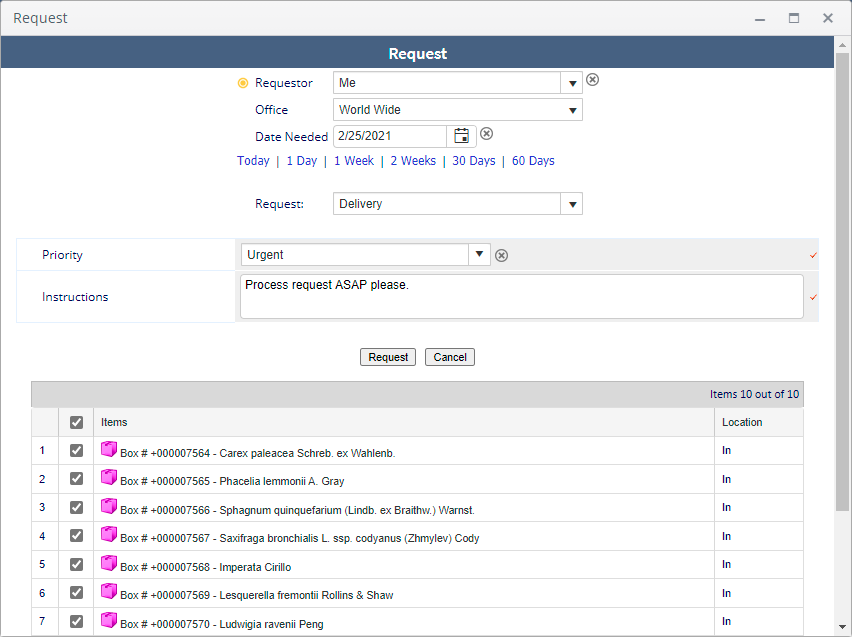
Task: Click the box icon for Box # +000007564
Action: pos(109,449)
